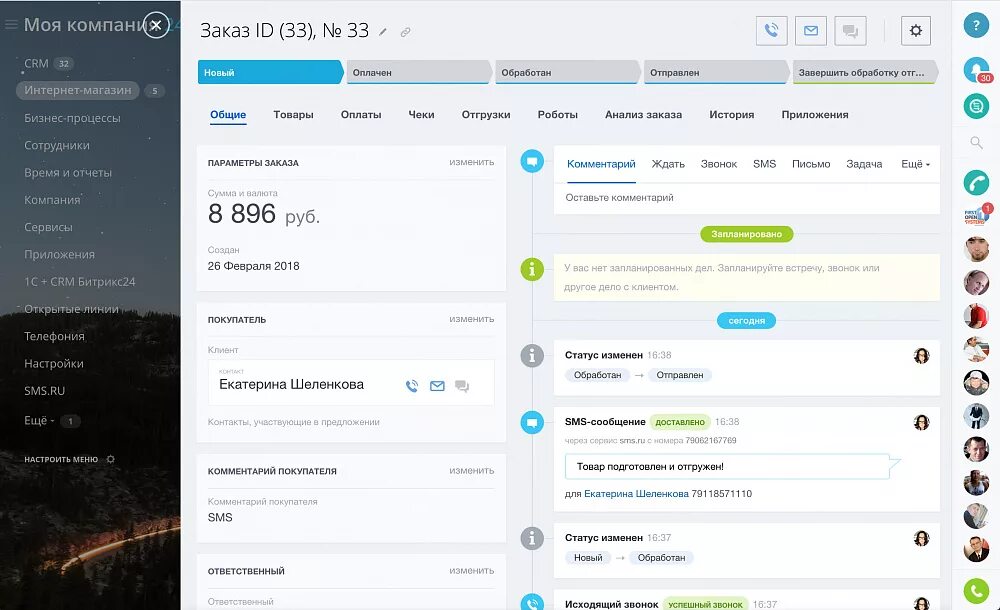Viewport: 1000px width, 610px height.
Task: Click the phone call icon in the header
Action: [772, 31]
